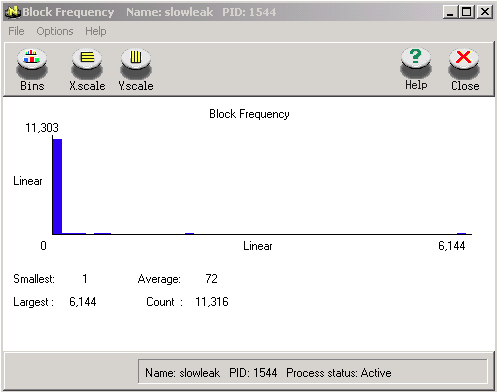Click the Count value 11,316
The height and width of the screenshot is (392, 497).
(212, 302)
